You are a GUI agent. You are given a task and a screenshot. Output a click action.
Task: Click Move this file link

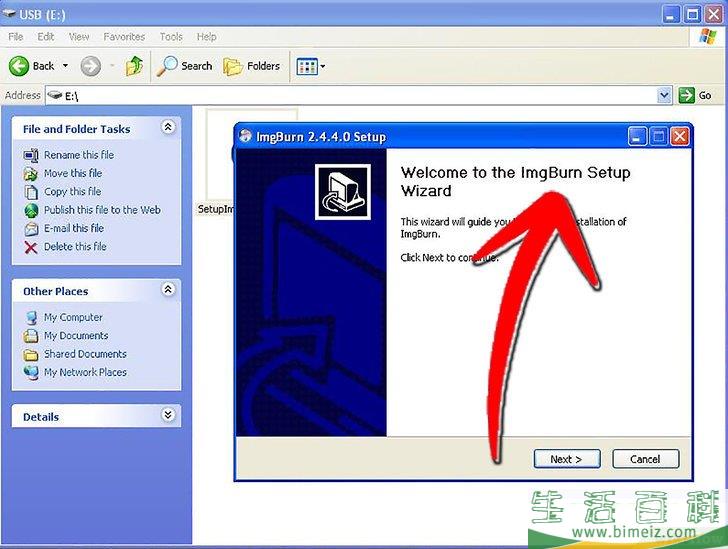click(73, 173)
